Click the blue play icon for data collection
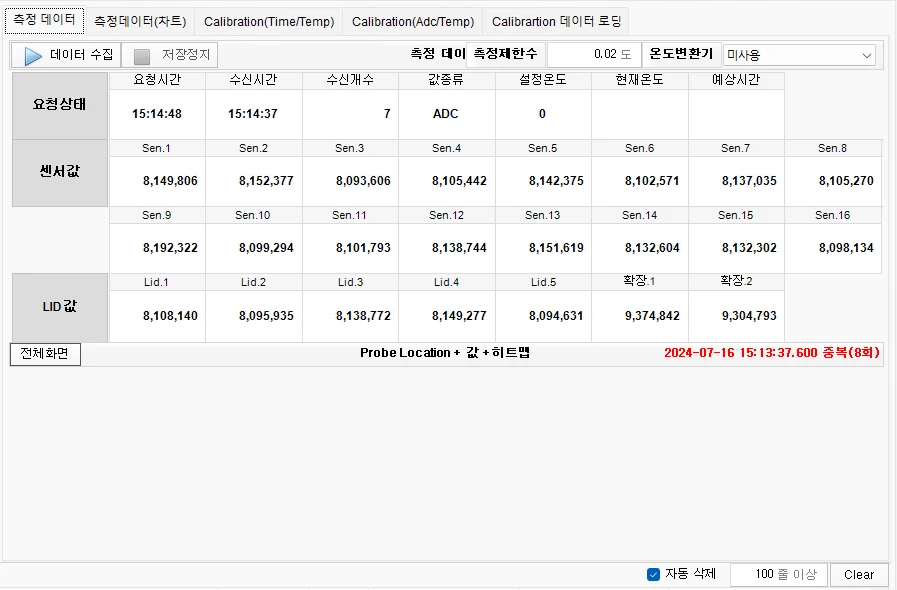 pyautogui.click(x=33, y=56)
